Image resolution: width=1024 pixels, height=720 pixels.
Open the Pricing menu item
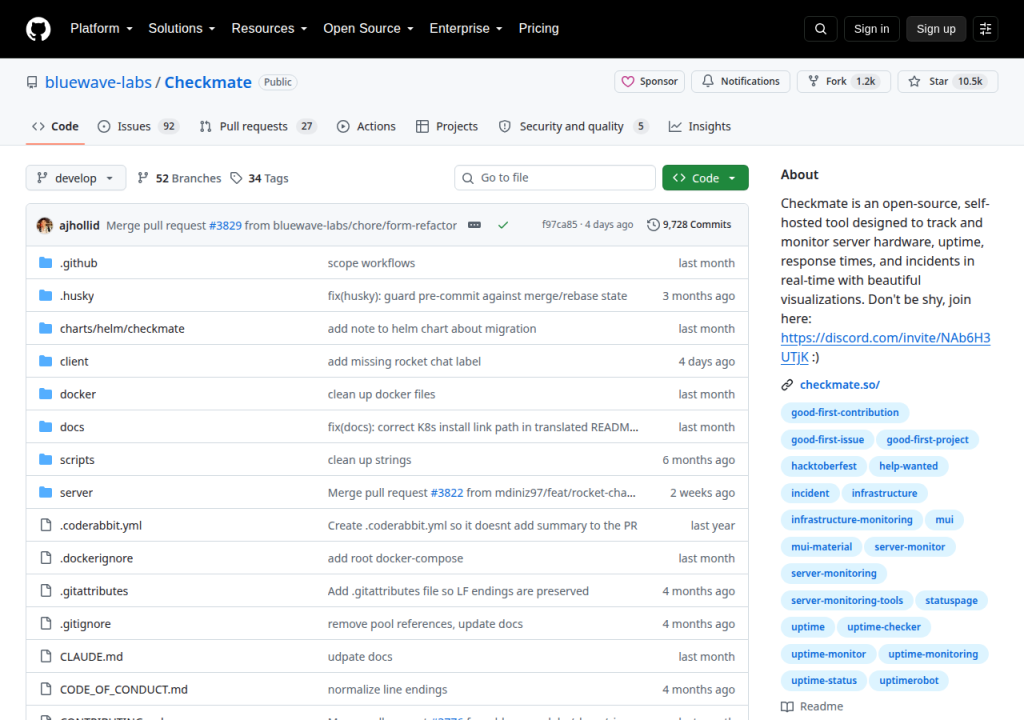pyautogui.click(x=539, y=29)
